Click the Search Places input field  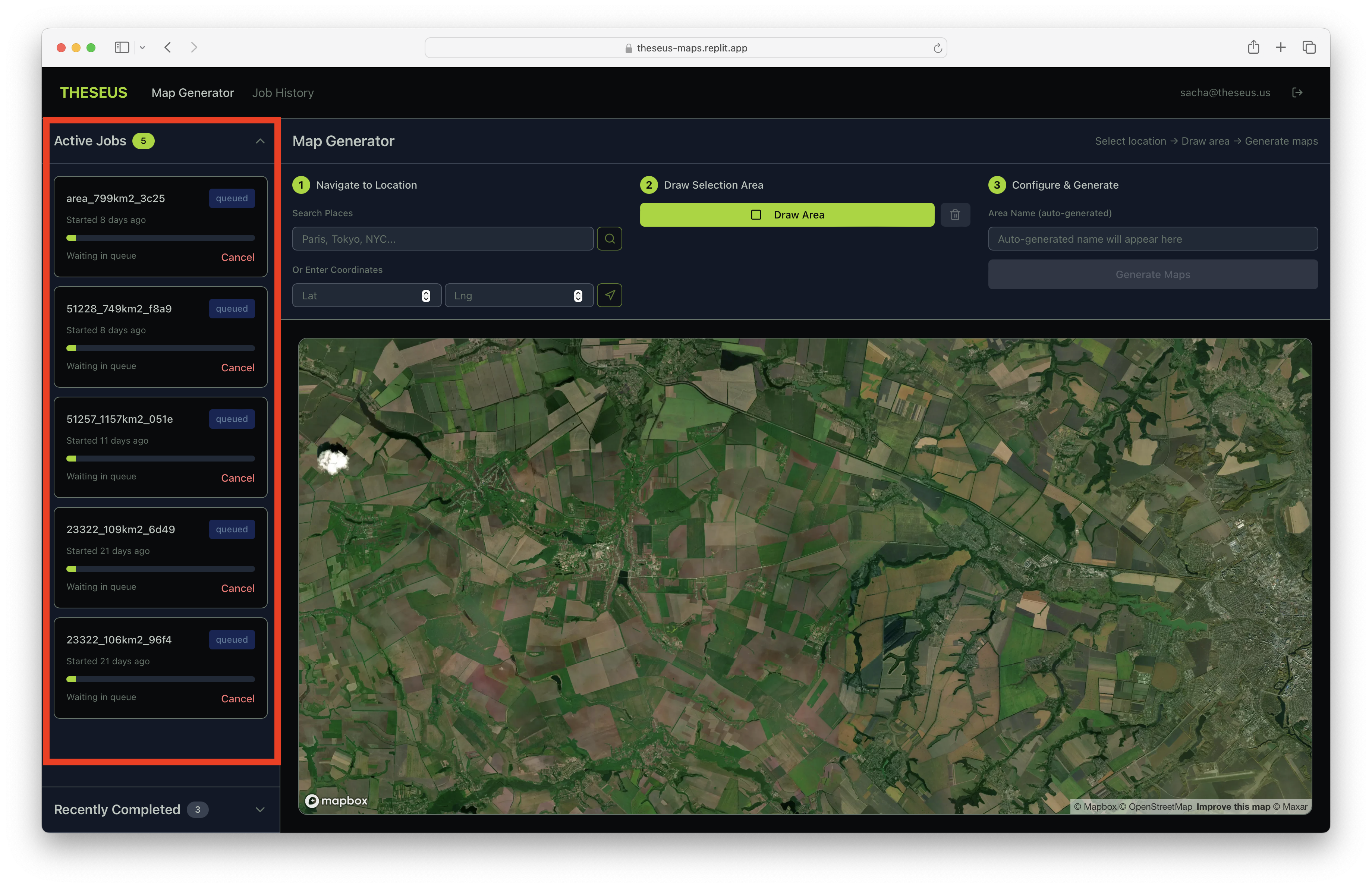[x=442, y=239]
